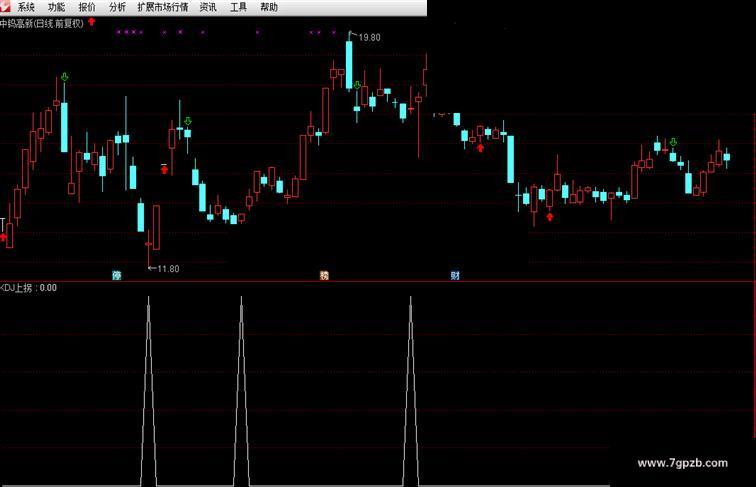Click the KDJ上拐 : 0.00 indicator label
Image resolution: width=756 pixels, height=487 pixels.
pyautogui.click(x=28, y=288)
